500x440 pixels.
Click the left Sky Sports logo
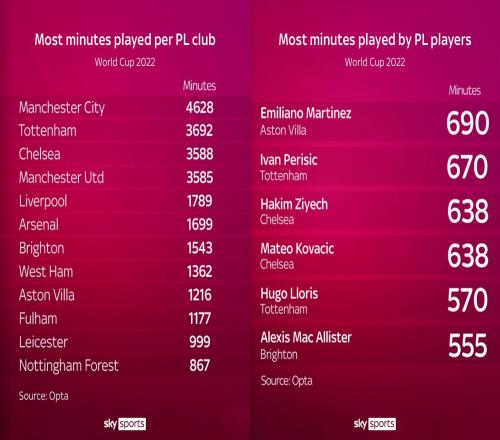pyautogui.click(x=125, y=424)
